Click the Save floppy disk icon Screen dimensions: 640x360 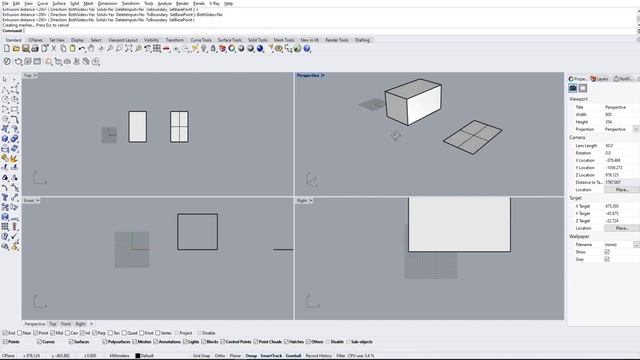(25, 49)
